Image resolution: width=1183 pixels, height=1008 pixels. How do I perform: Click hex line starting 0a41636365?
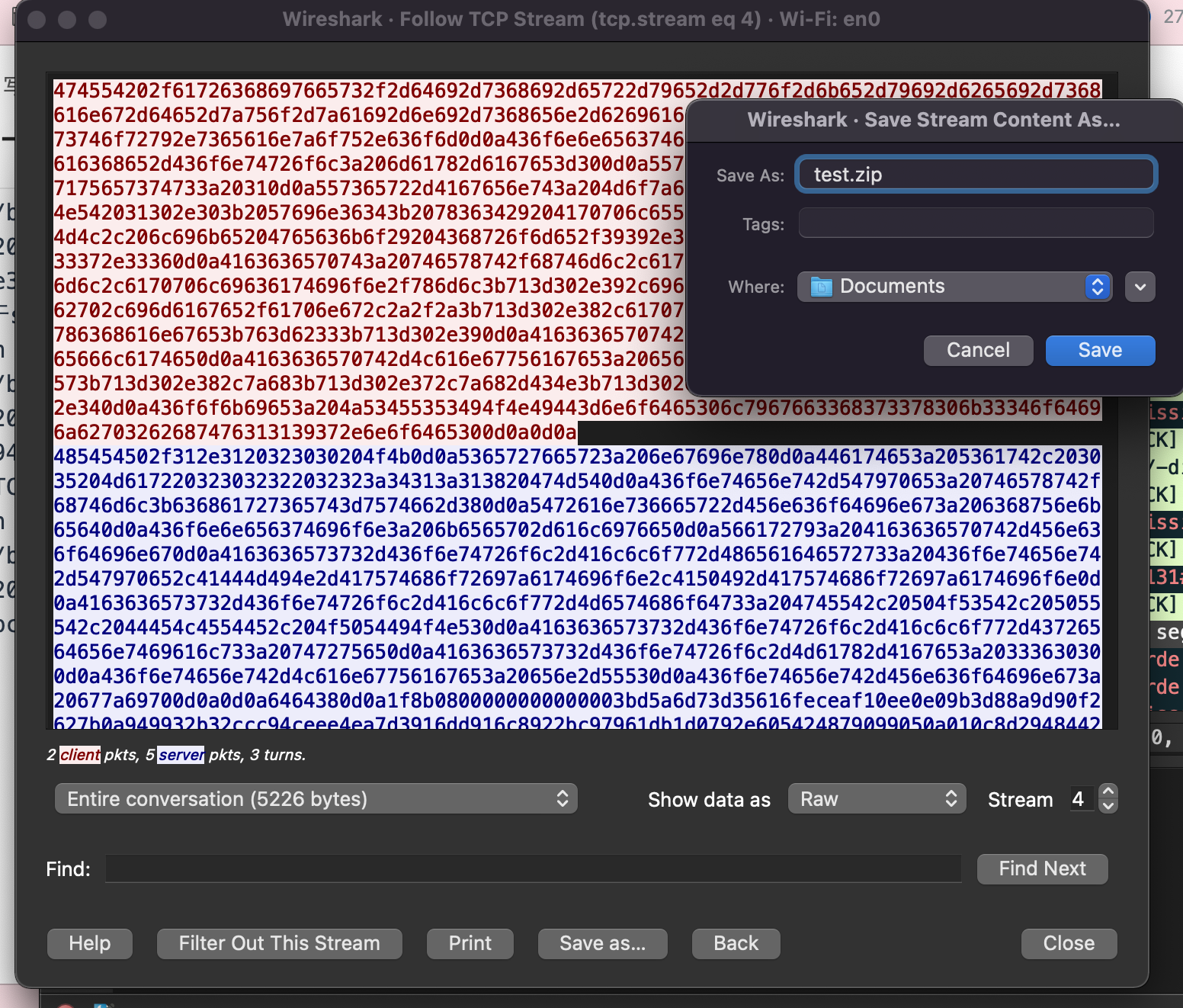click(577, 603)
